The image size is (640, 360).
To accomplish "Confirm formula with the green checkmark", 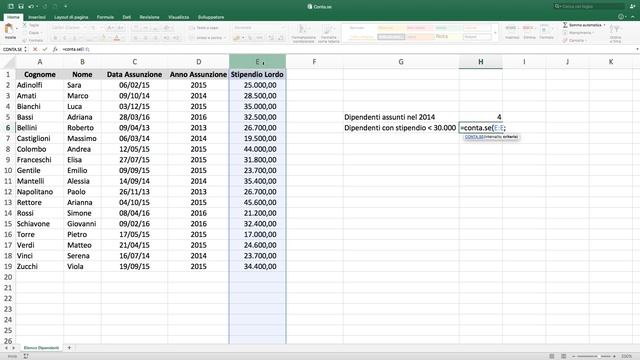I will [x=44, y=49].
